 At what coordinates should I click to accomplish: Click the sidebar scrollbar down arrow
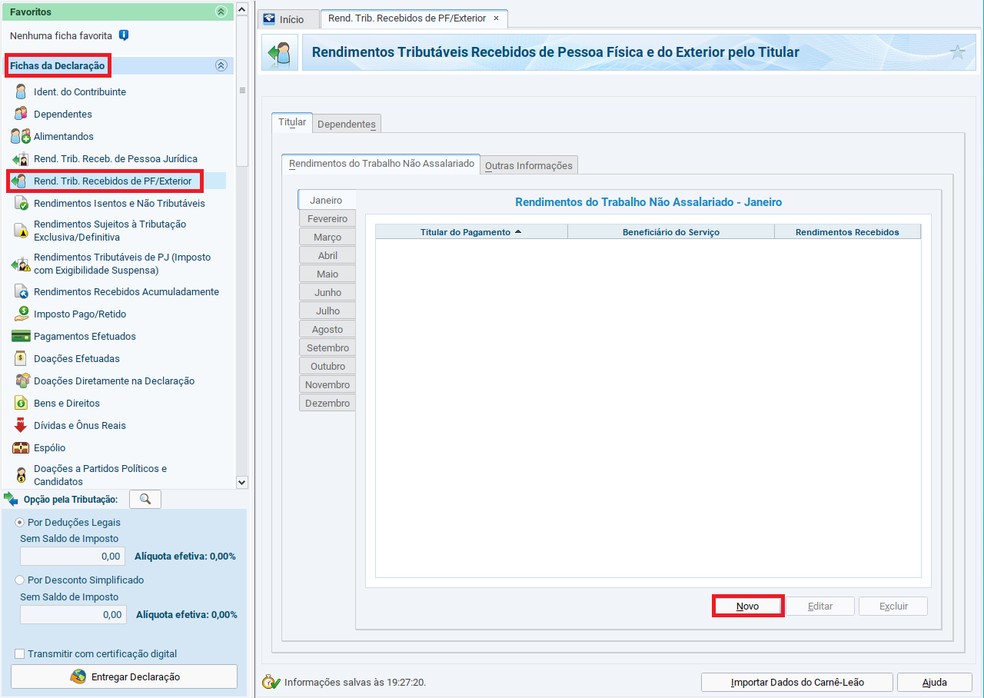tap(241, 481)
